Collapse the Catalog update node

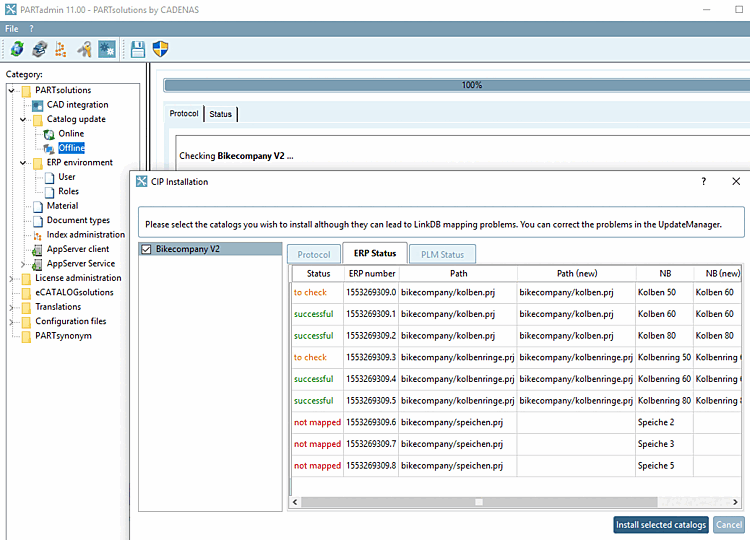22,120
